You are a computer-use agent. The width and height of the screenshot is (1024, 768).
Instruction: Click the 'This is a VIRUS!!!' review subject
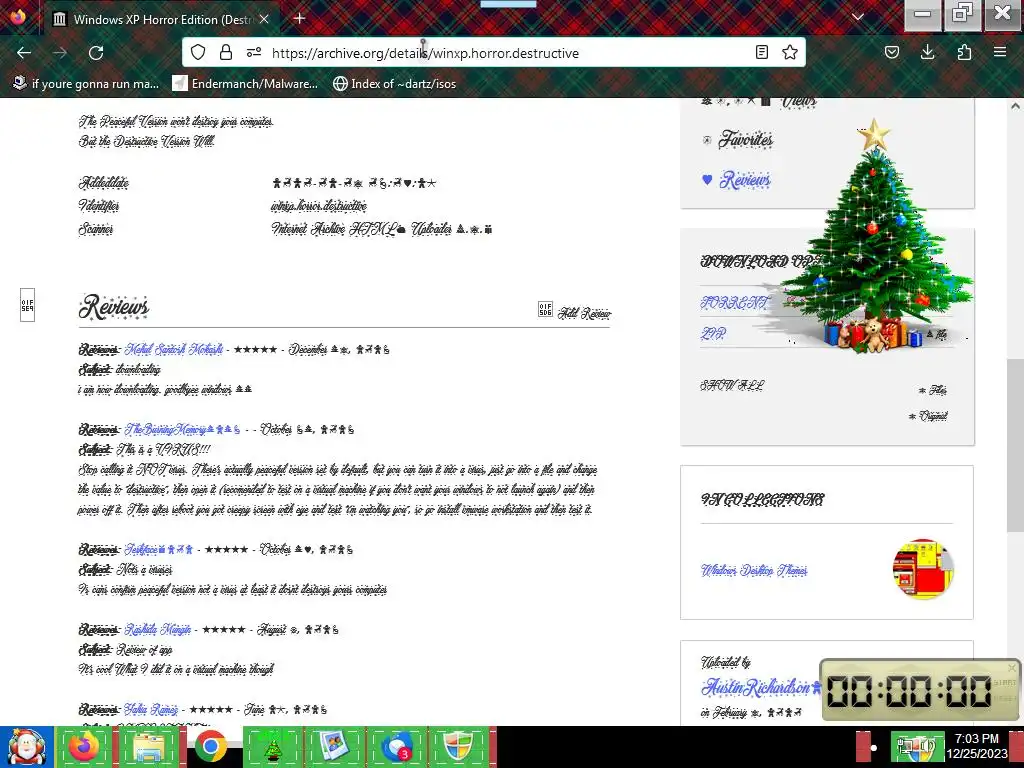tap(163, 449)
